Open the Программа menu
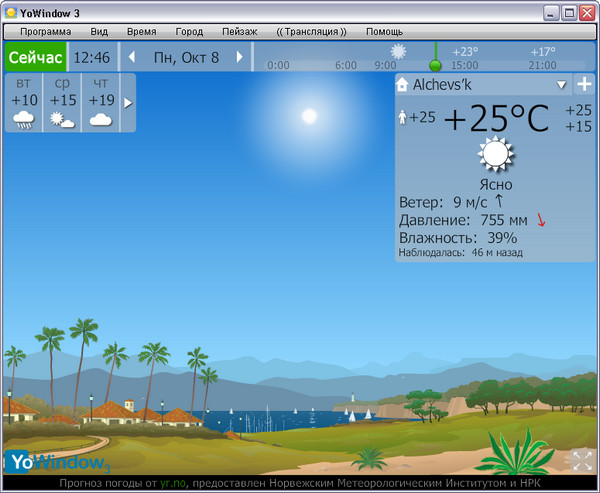 45,32
